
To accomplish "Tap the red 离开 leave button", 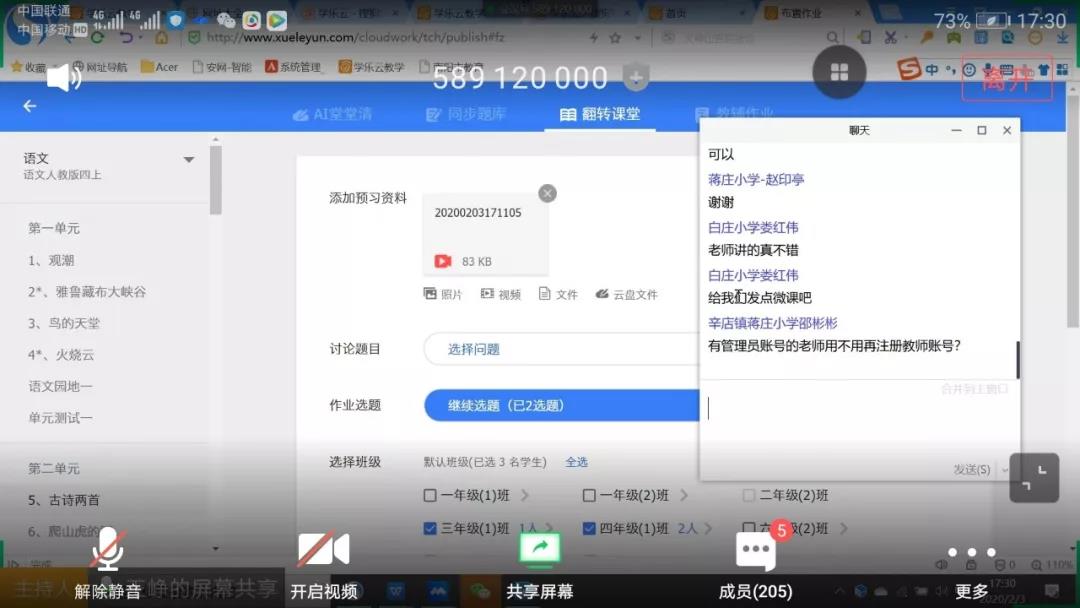I will pos(1007,79).
